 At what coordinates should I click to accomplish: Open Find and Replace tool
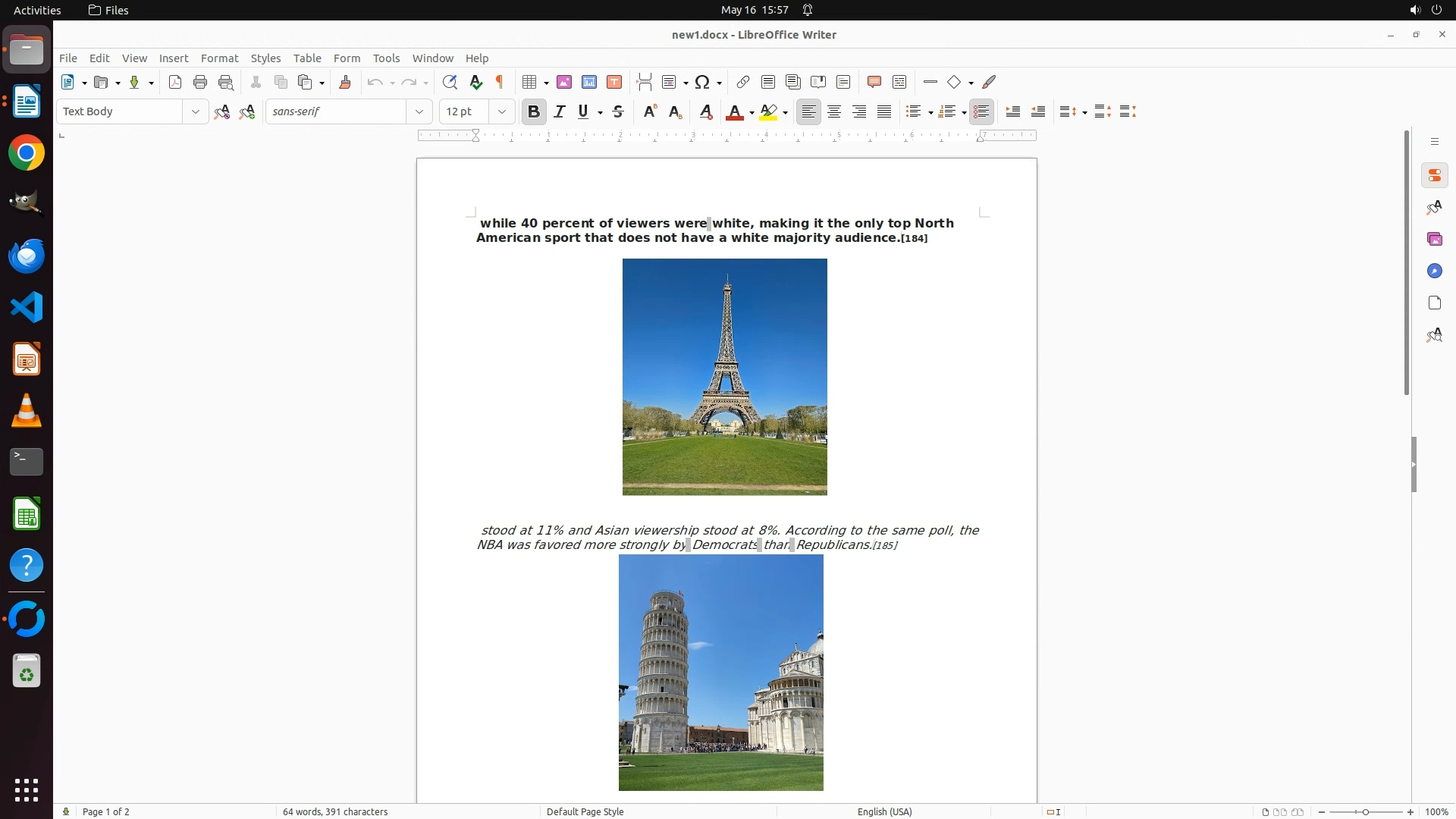pos(450,83)
